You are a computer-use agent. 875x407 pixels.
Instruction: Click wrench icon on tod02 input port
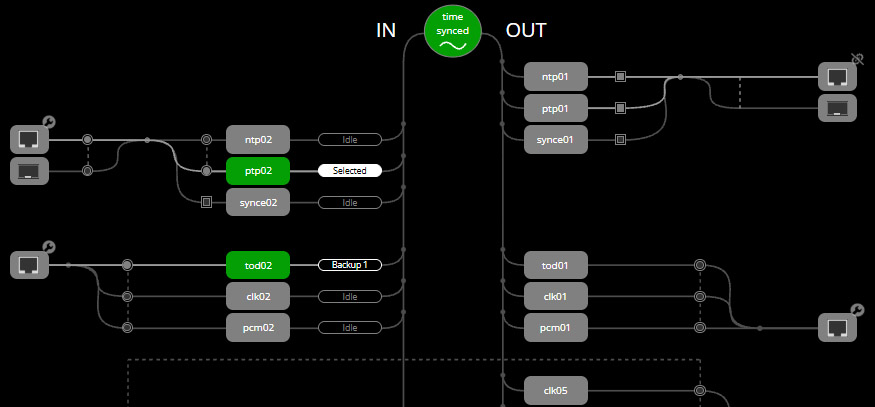coord(49,248)
